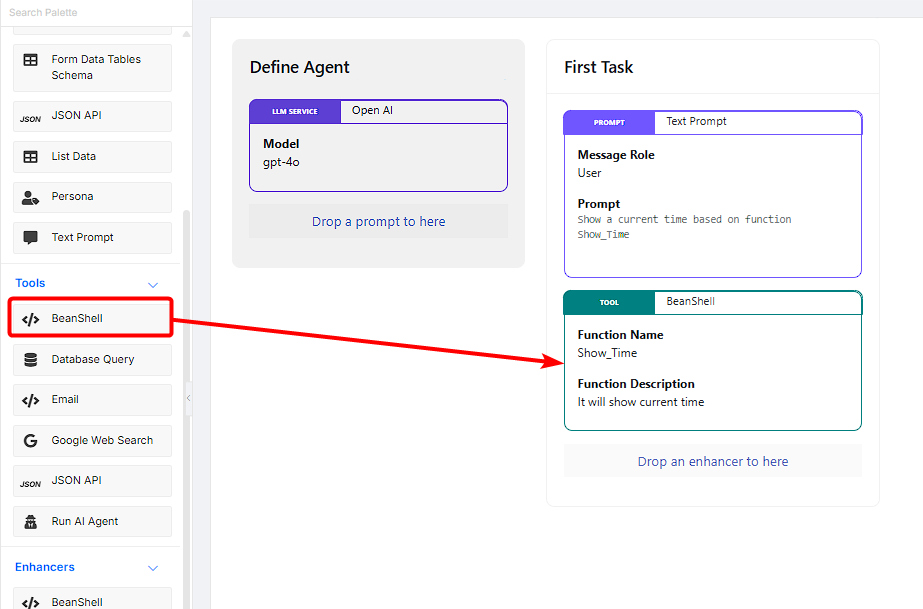923x609 pixels.
Task: Select the List Data palette item
Action: [92, 157]
